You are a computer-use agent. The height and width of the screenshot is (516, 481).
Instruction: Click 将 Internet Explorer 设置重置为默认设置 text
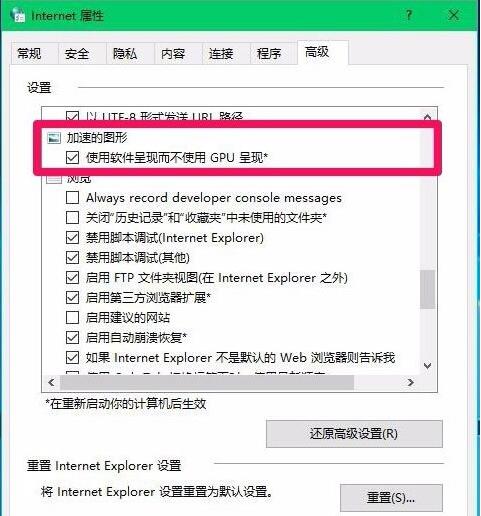(x=157, y=492)
